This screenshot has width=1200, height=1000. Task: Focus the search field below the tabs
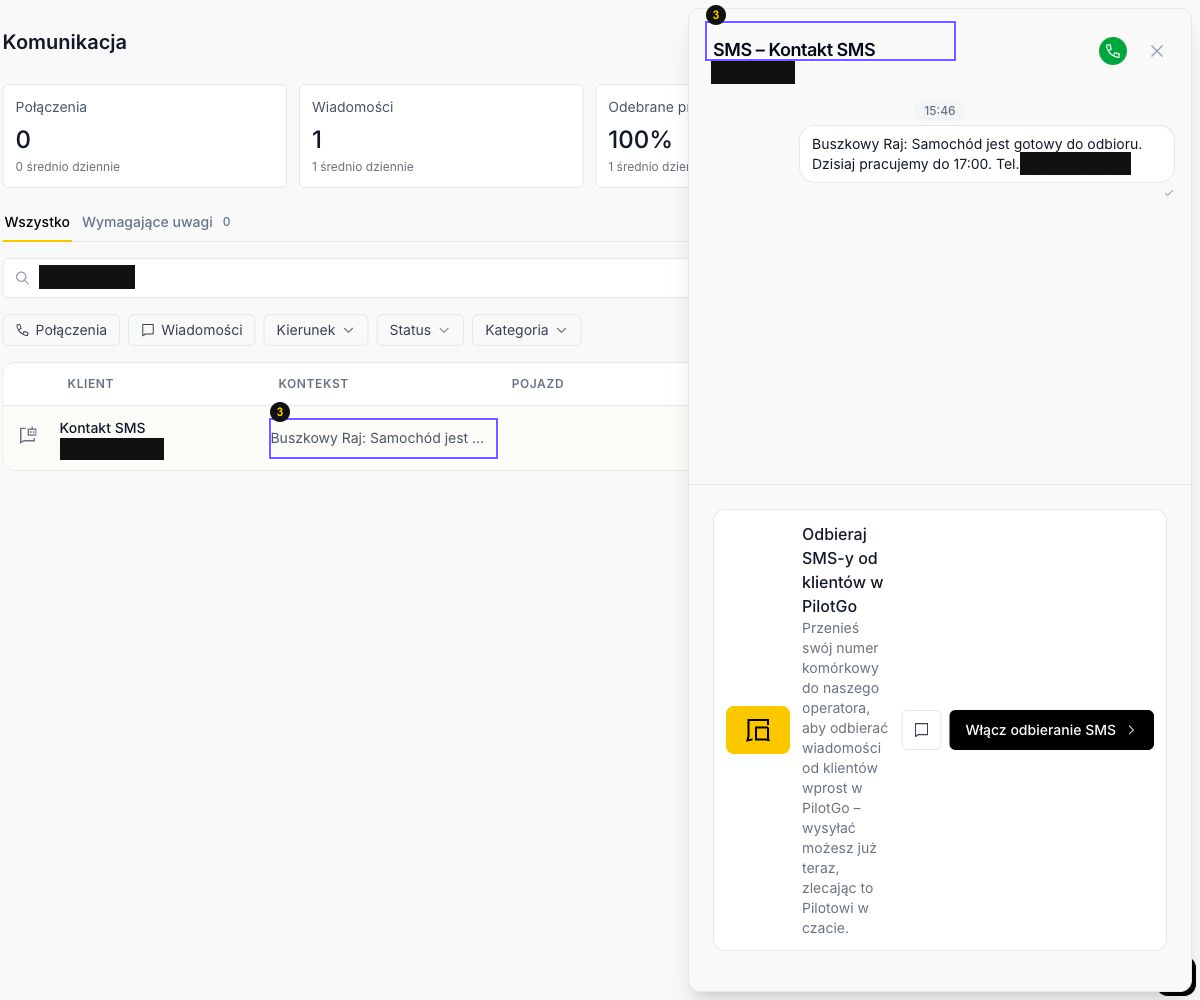346,278
